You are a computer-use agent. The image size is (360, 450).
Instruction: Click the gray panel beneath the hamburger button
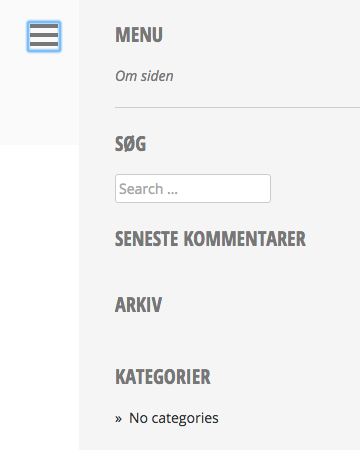coord(39,98)
